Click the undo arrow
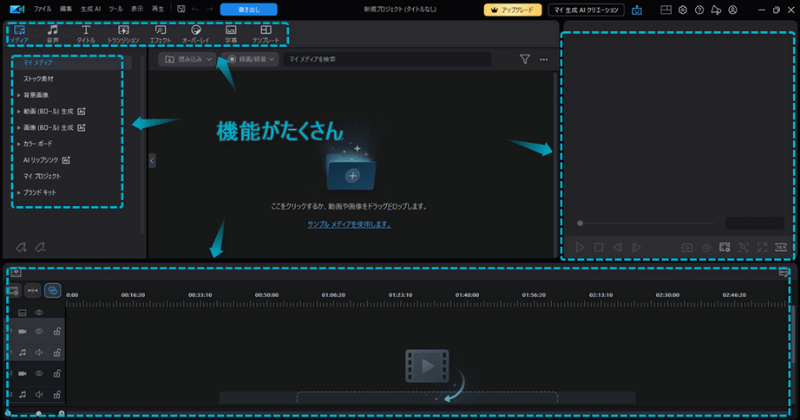This screenshot has height=420, width=800. click(x=195, y=9)
